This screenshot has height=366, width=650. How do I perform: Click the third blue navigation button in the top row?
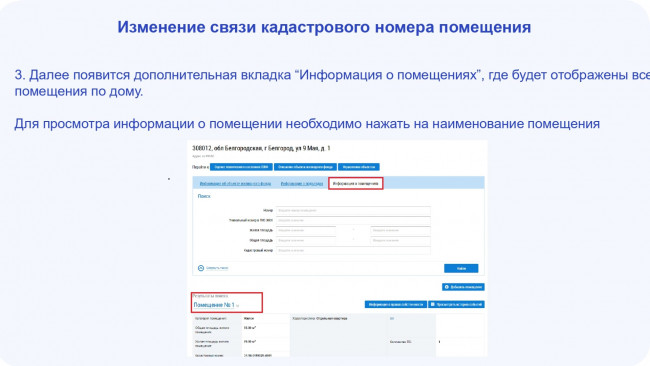[359, 167]
